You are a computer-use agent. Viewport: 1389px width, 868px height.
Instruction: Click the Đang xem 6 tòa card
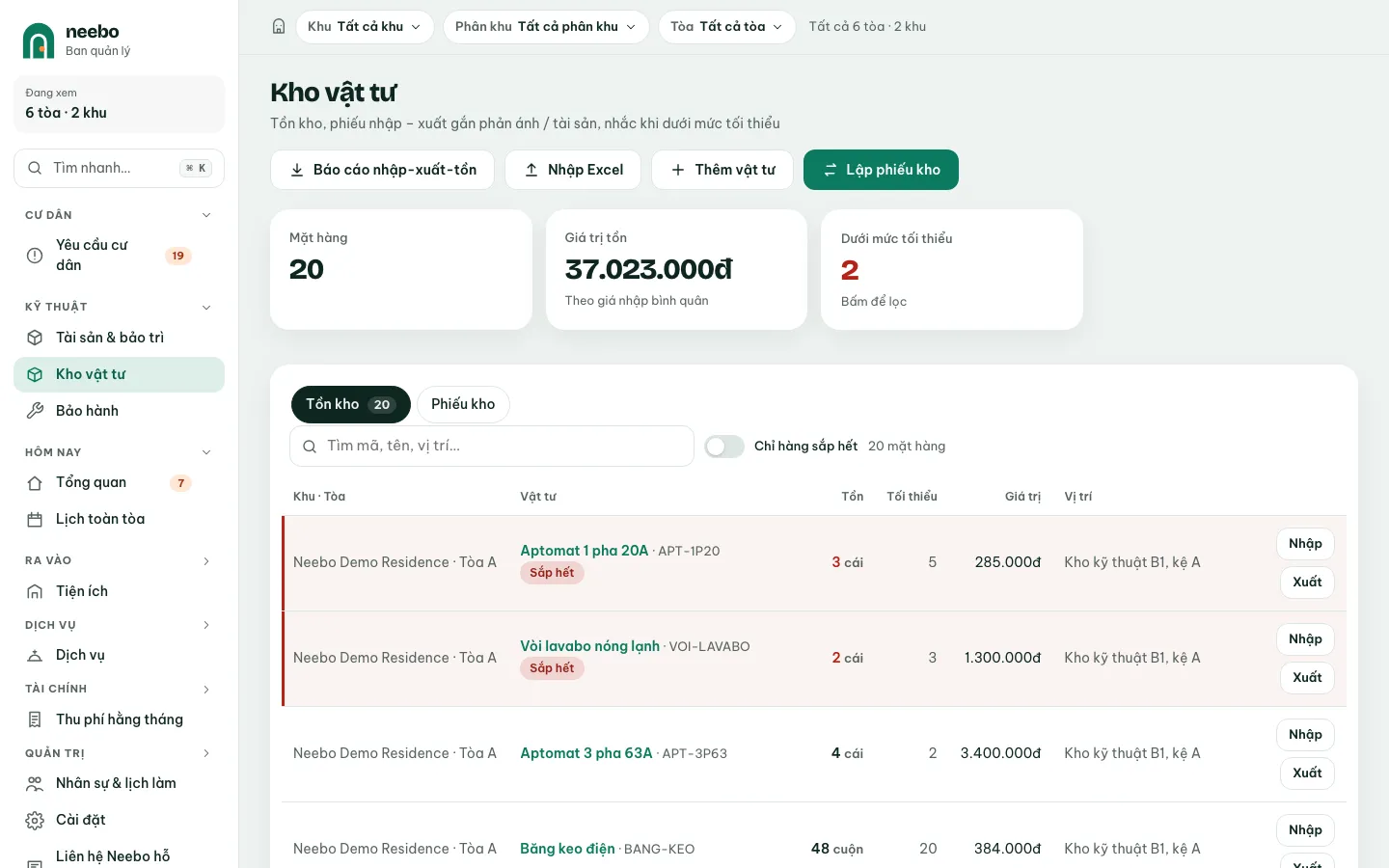coord(119,104)
